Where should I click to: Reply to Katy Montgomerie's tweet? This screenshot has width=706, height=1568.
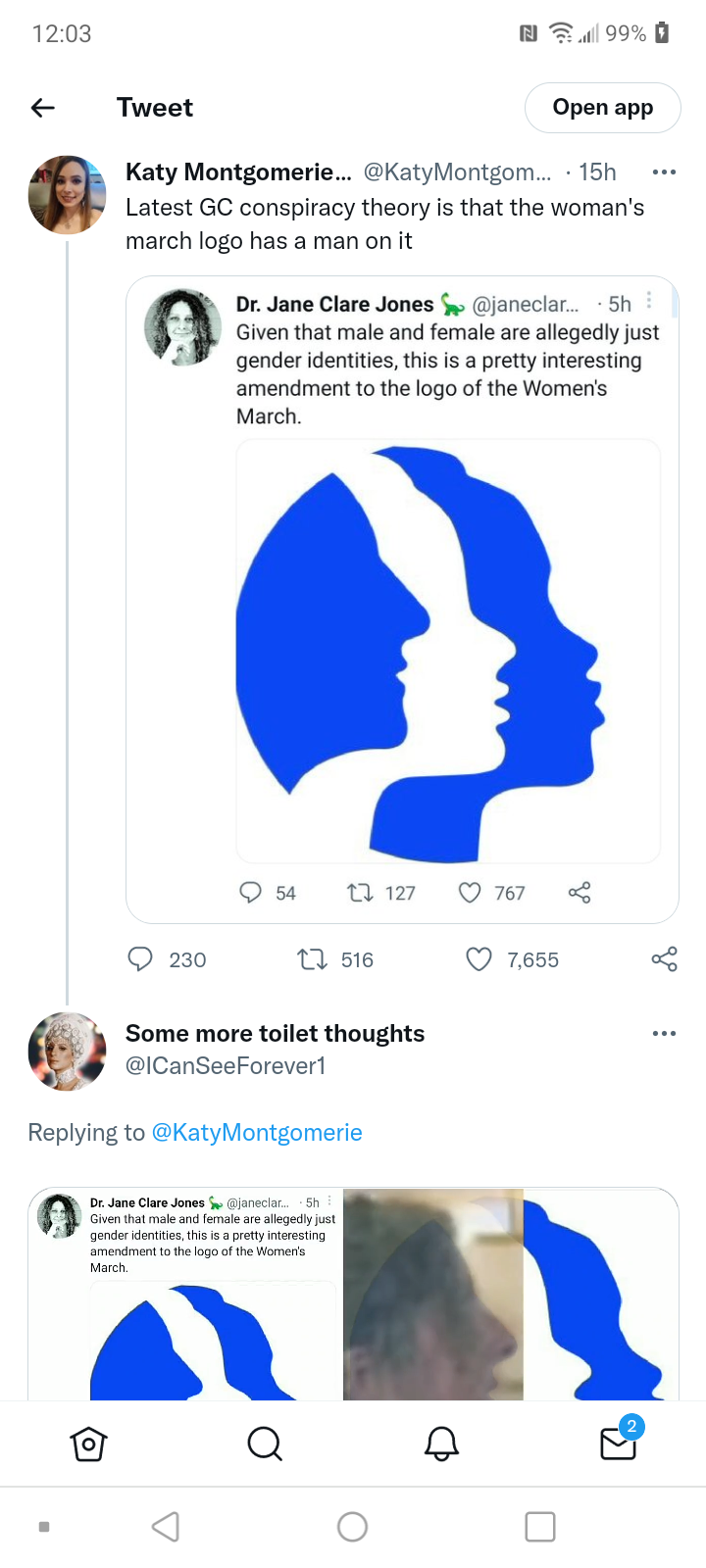point(140,959)
